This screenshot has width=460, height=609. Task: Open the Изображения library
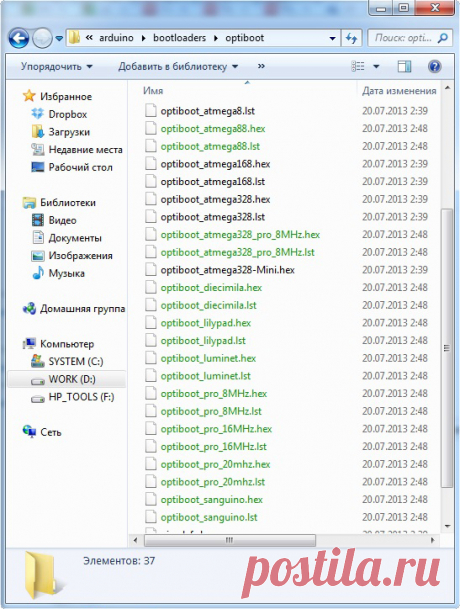coord(80,256)
